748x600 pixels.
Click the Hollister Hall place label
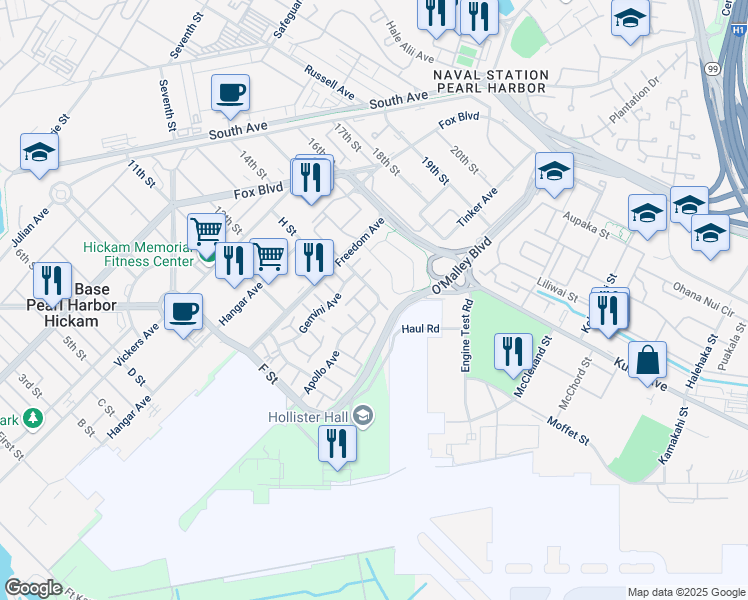tap(308, 417)
